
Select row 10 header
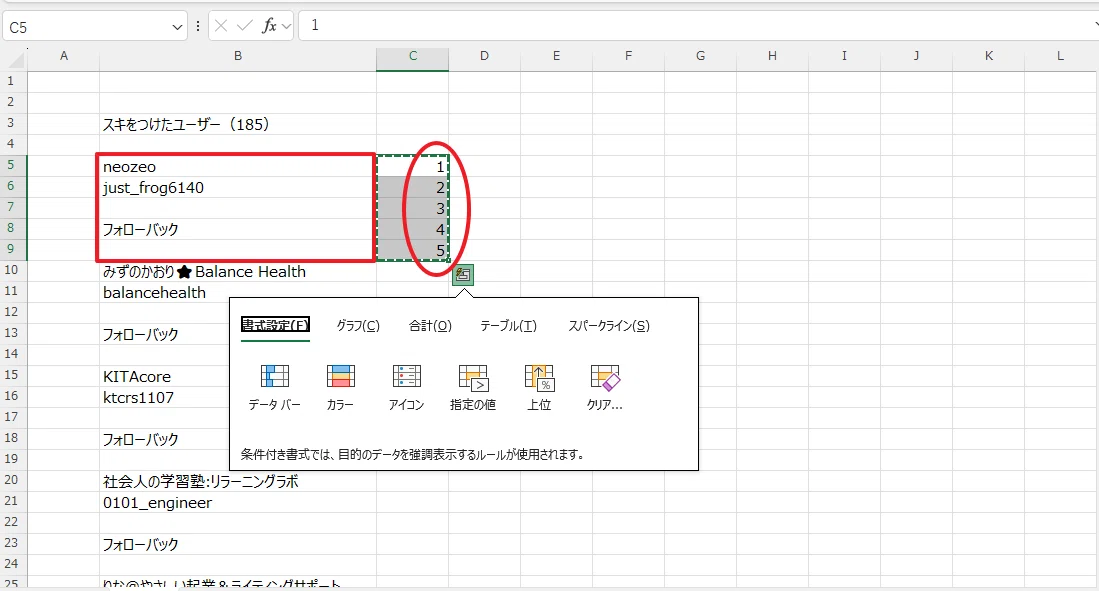click(x=11, y=271)
